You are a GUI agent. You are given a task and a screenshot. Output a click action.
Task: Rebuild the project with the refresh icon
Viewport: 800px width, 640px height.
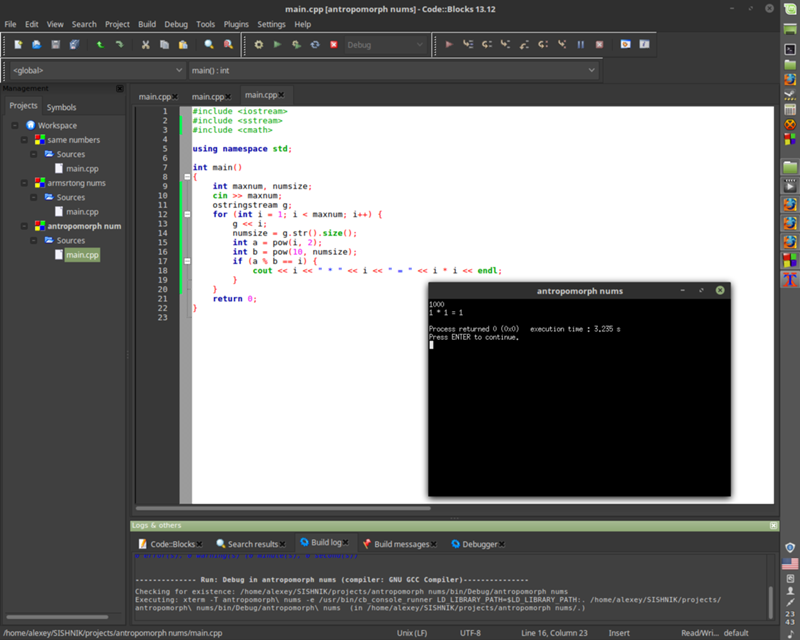click(x=315, y=45)
